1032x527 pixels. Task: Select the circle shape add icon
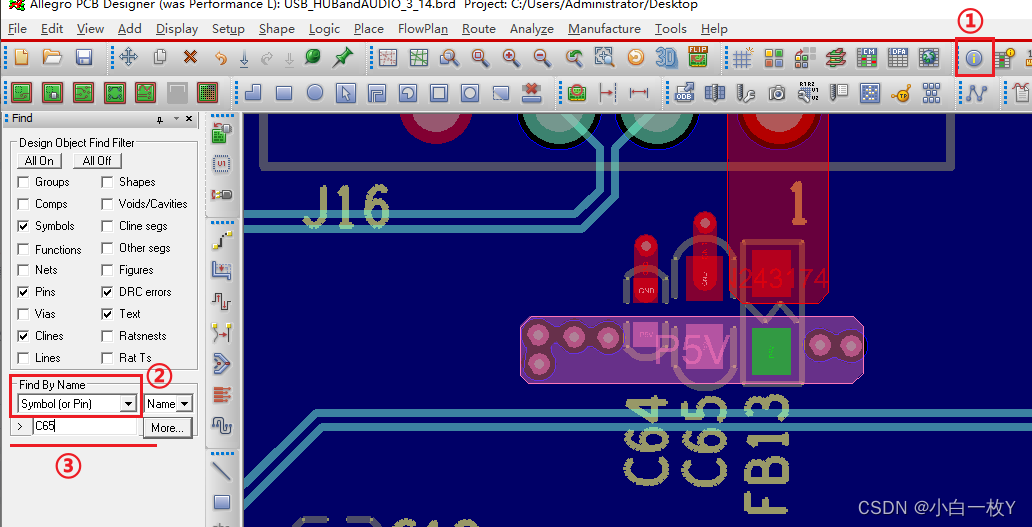pyautogui.click(x=315, y=93)
